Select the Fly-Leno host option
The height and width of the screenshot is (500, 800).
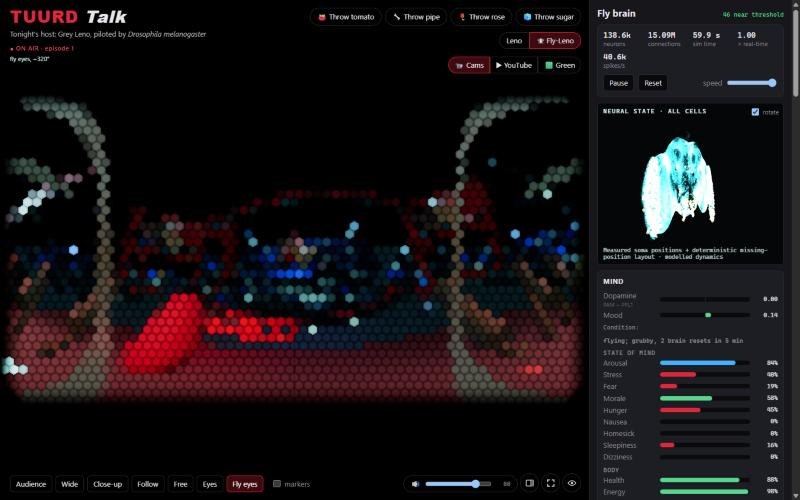pos(555,41)
